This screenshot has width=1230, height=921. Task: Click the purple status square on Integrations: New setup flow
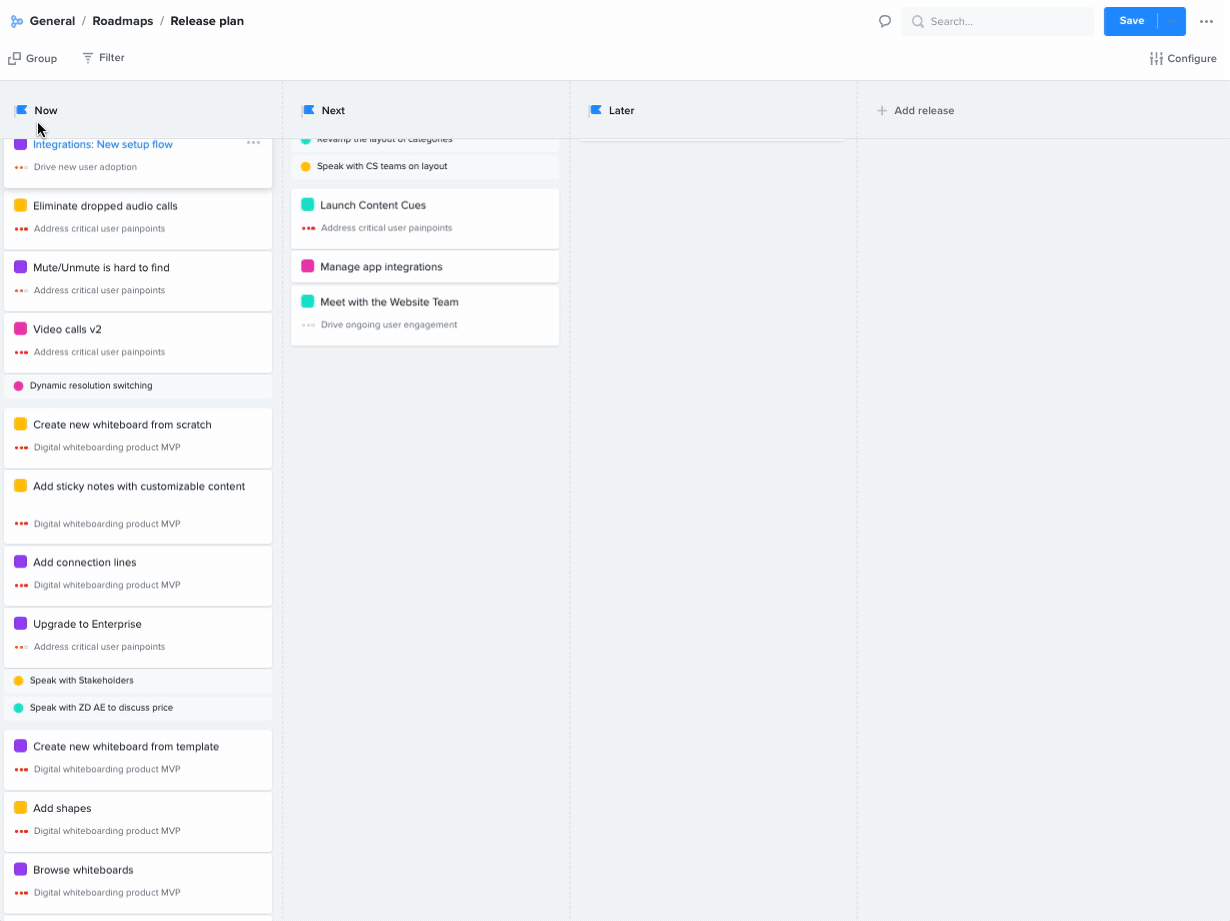tap(20, 144)
